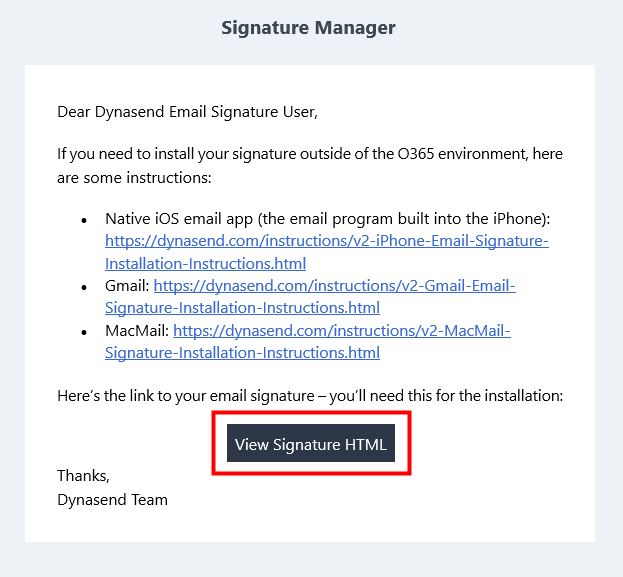Click the "MacMail:" label text
623x577 pixels.
(137, 330)
